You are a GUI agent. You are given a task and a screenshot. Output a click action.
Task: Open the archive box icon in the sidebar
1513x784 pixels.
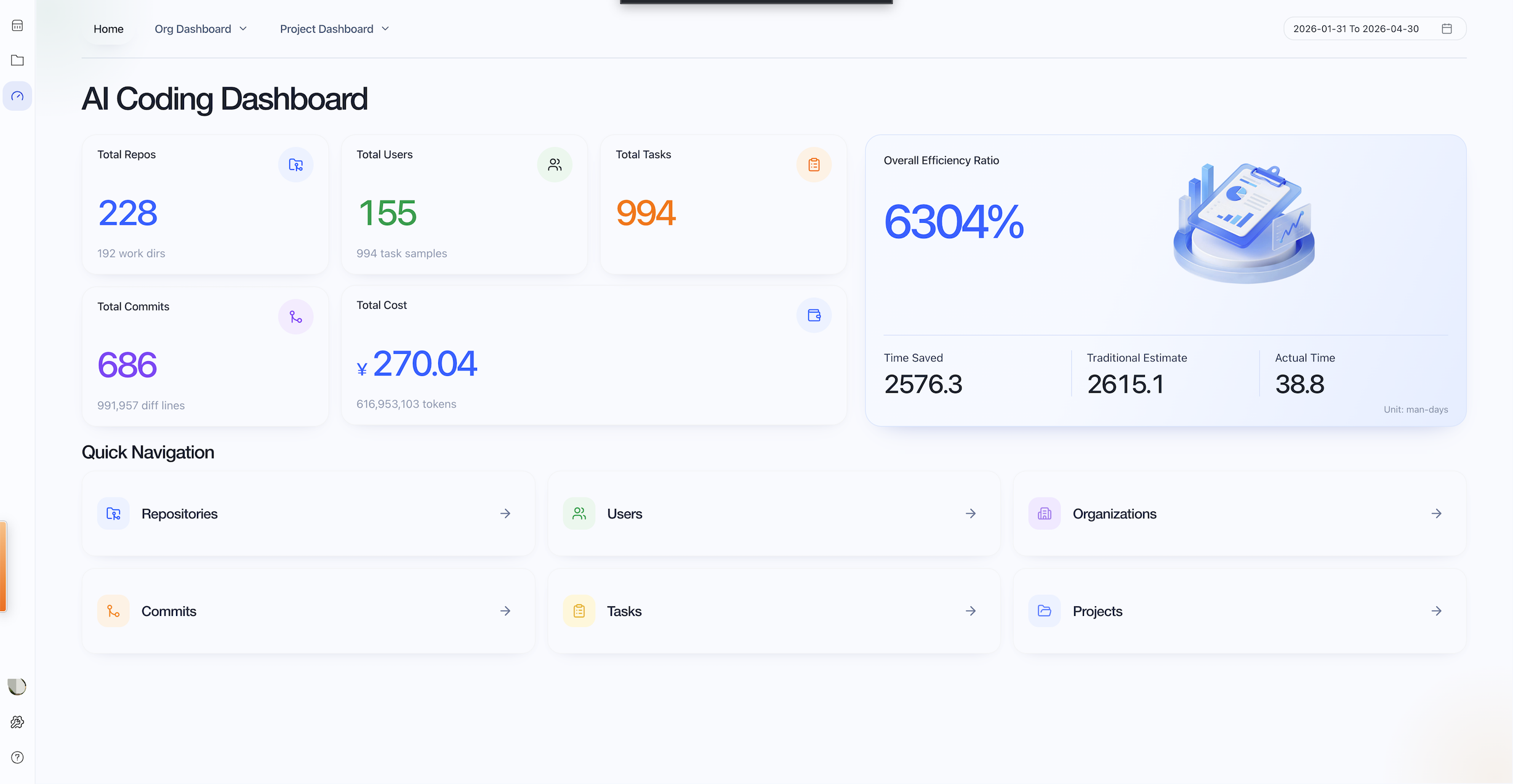(x=17, y=25)
